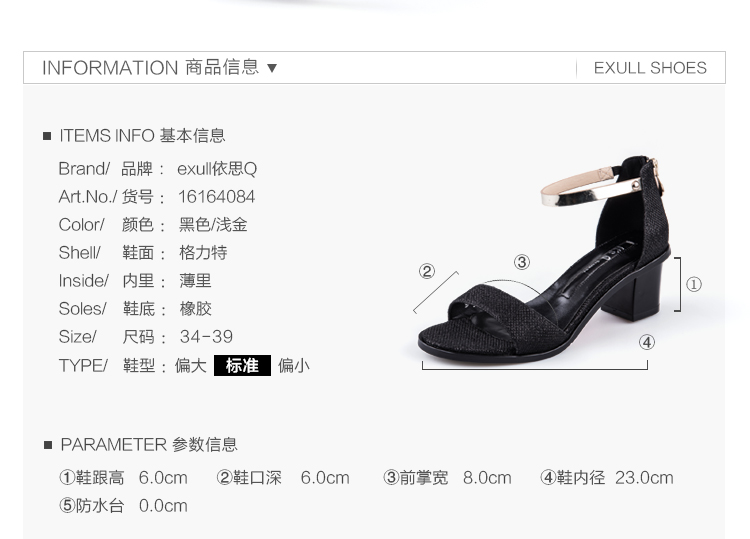This screenshot has height=539, width=750.
Task: Click the ⑤防水台 0.0cm parameter
Action: (x=123, y=506)
